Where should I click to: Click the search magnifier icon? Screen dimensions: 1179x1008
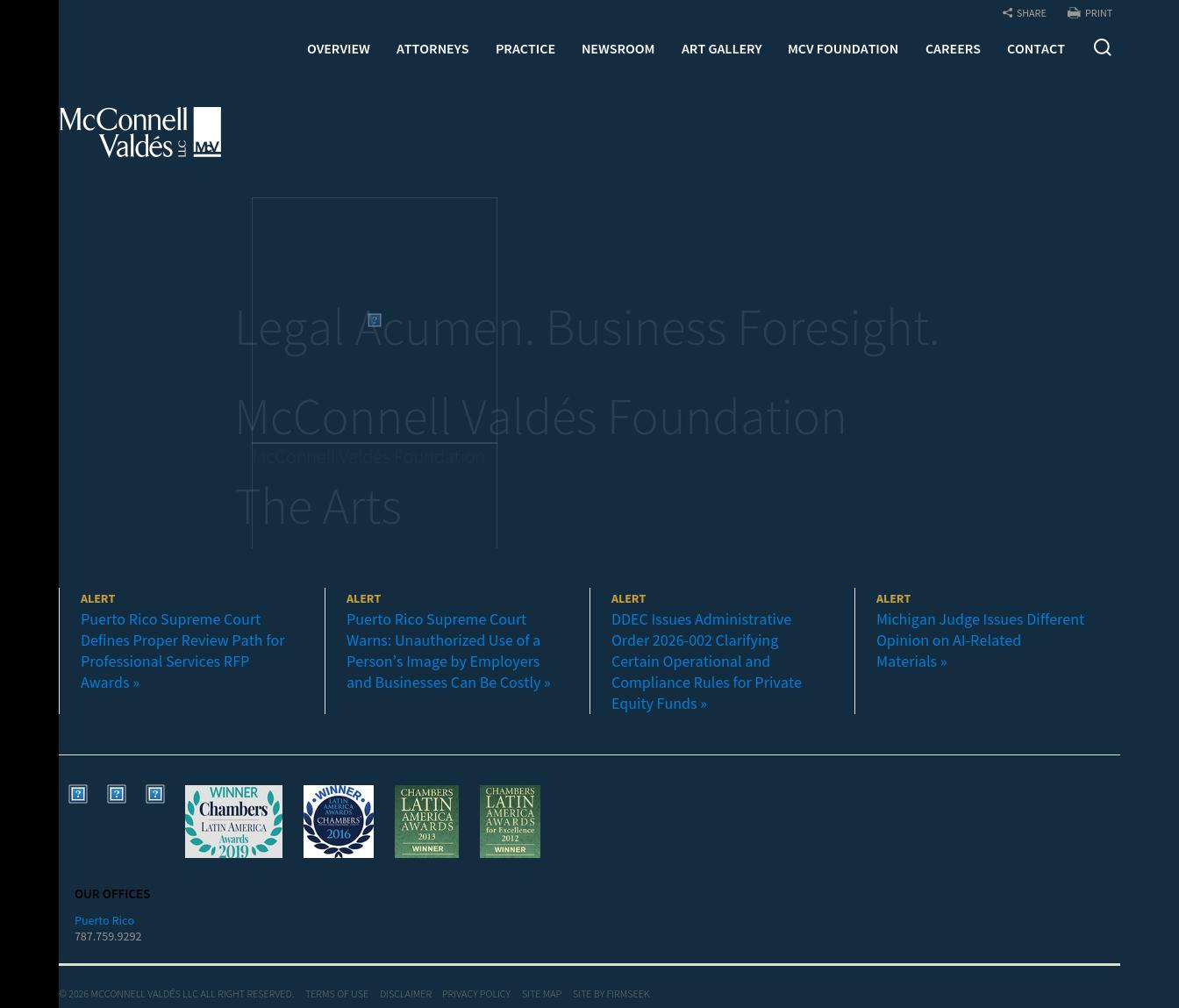tap(1102, 48)
